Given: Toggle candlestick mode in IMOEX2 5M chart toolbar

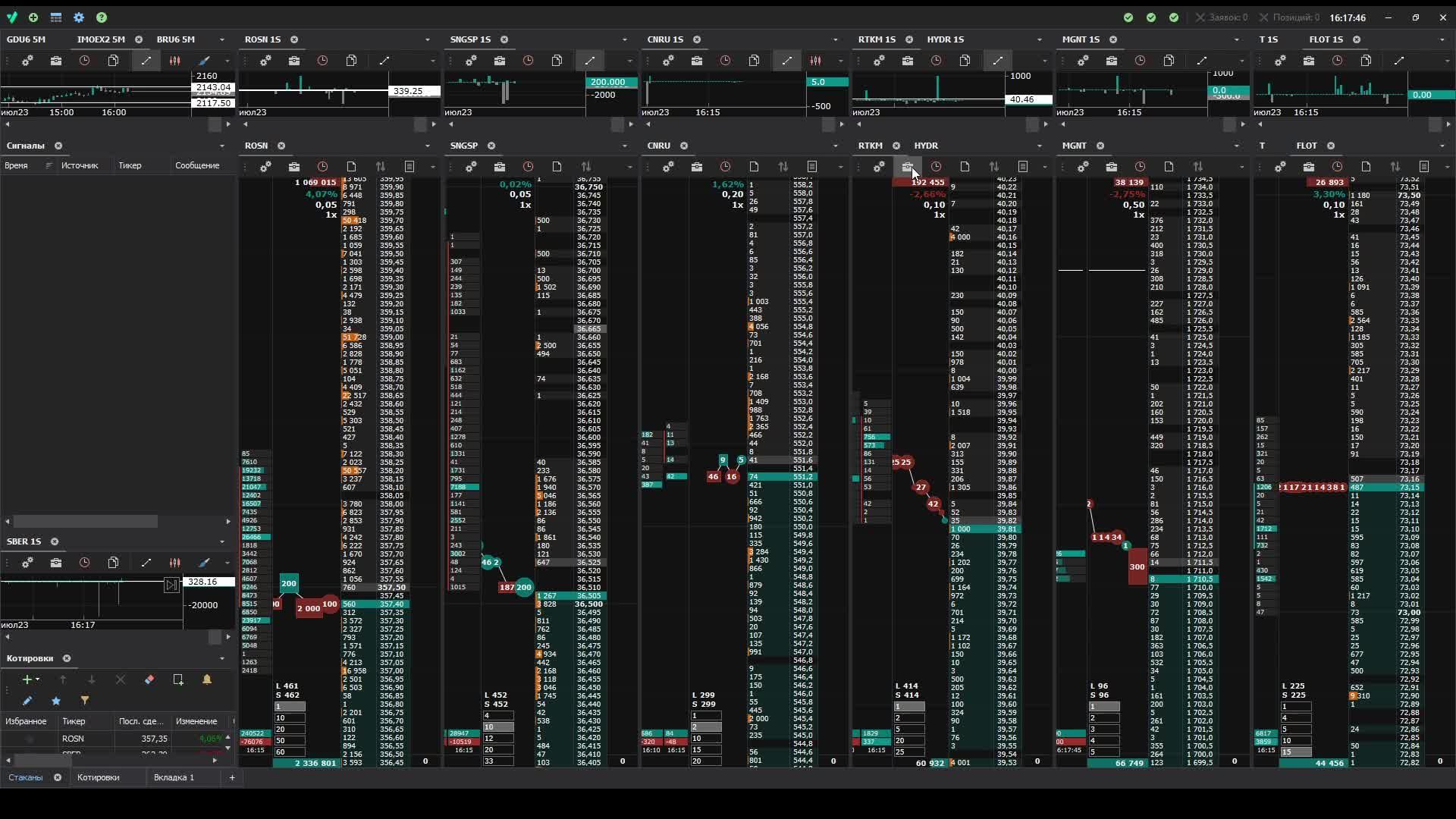Looking at the screenshot, I should click(175, 61).
